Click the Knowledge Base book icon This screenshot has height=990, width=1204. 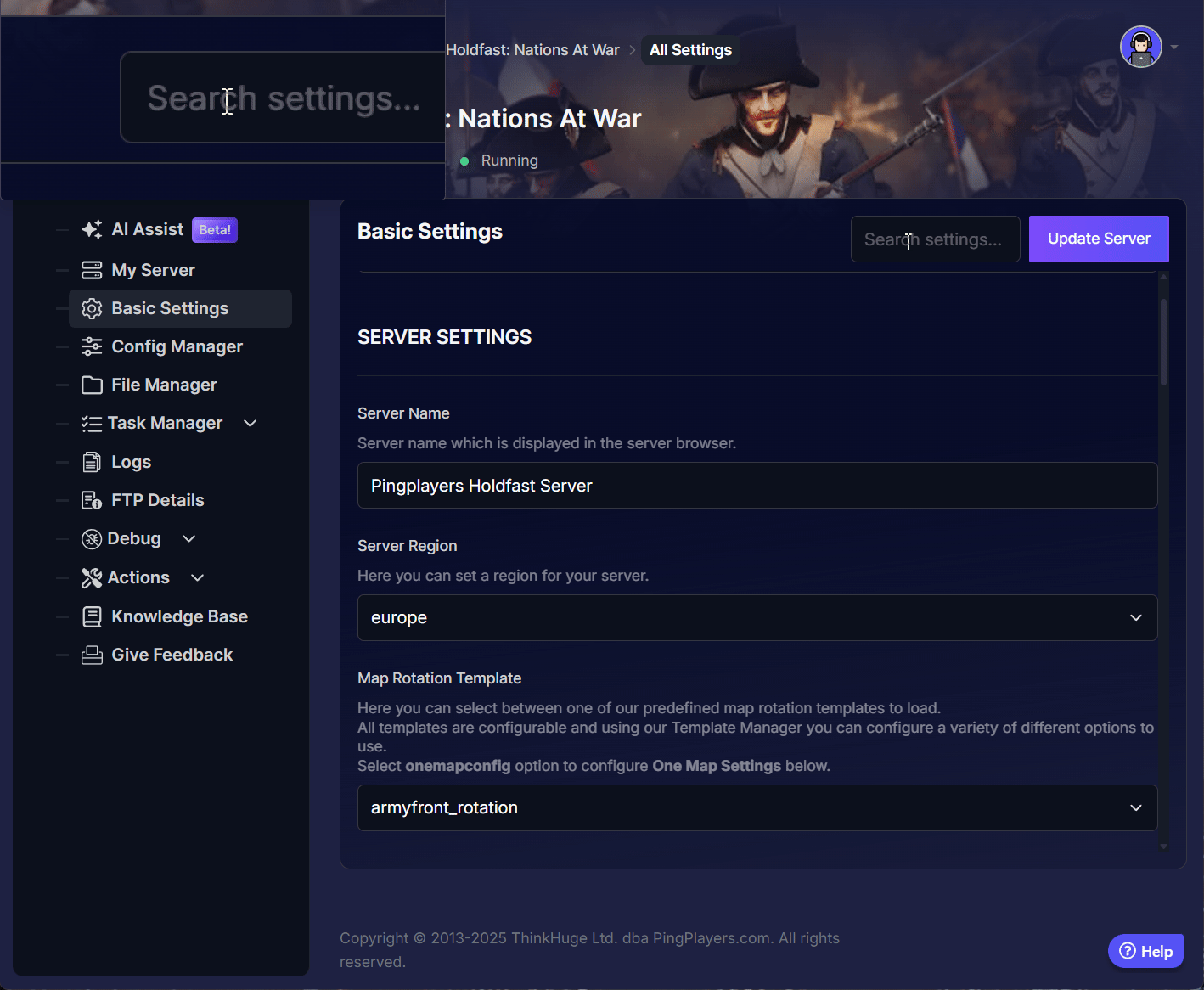pos(92,616)
